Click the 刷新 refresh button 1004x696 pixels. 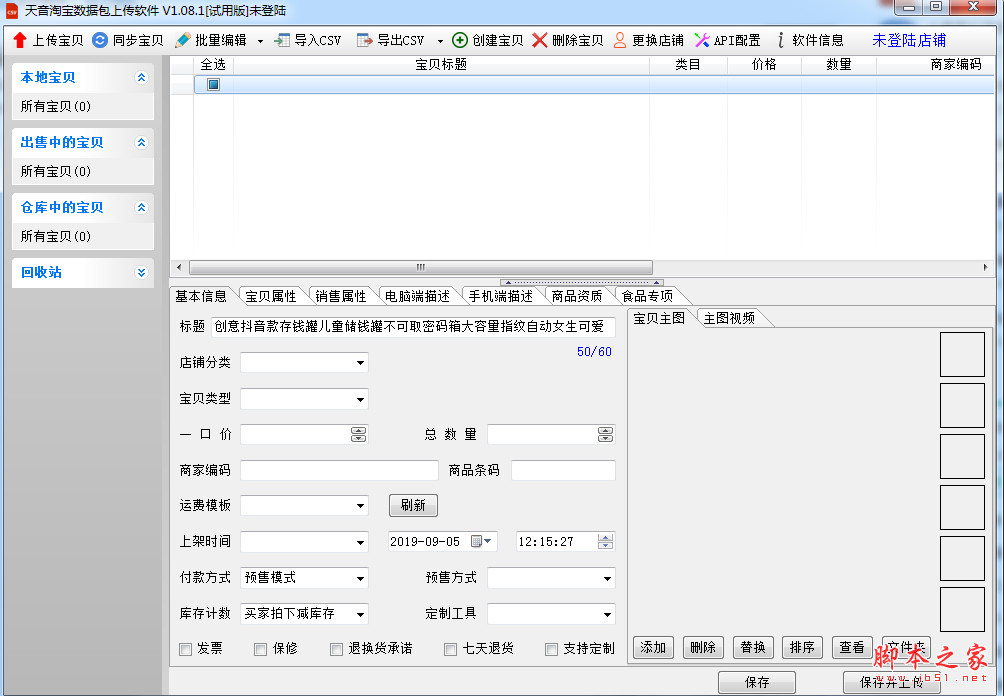(413, 505)
